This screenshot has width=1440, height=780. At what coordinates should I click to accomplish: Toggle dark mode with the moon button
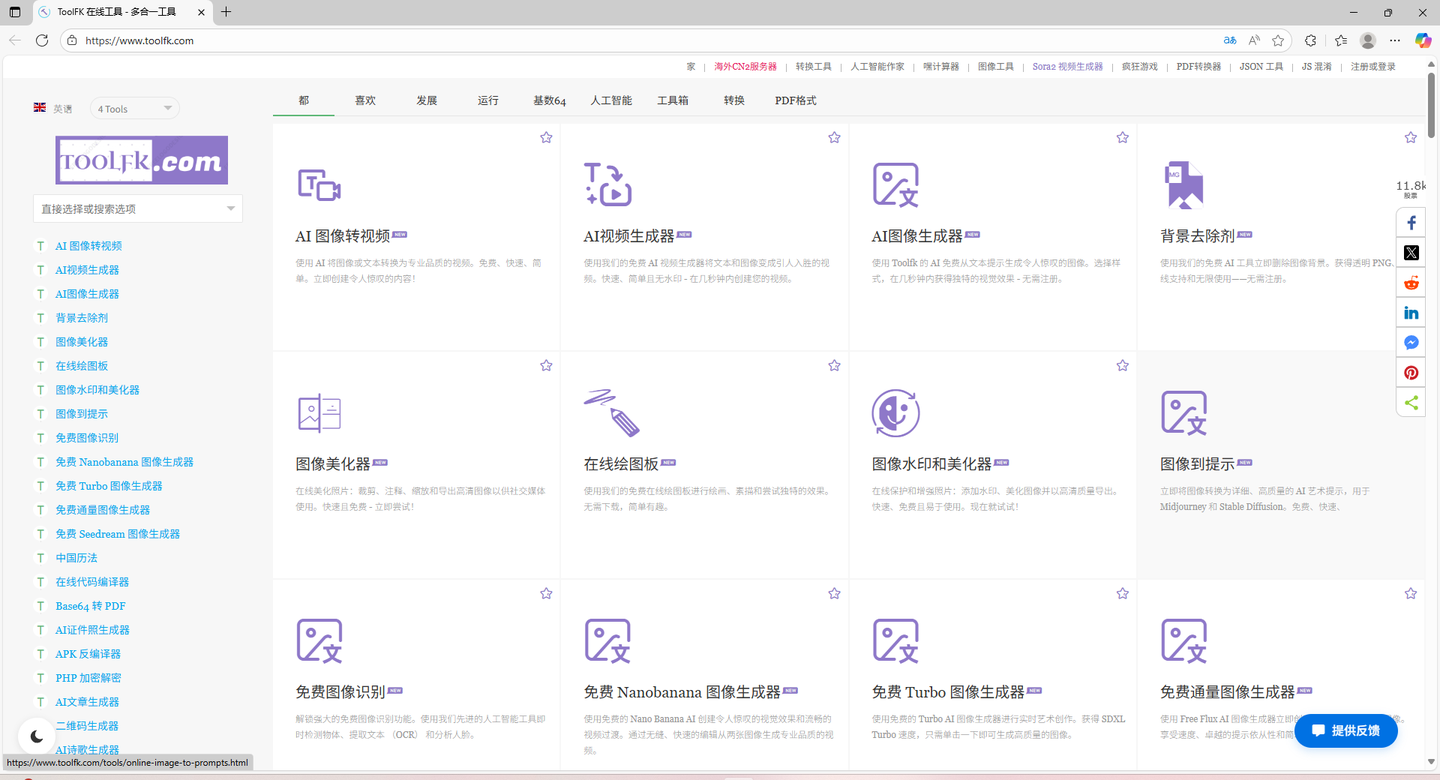(37, 737)
